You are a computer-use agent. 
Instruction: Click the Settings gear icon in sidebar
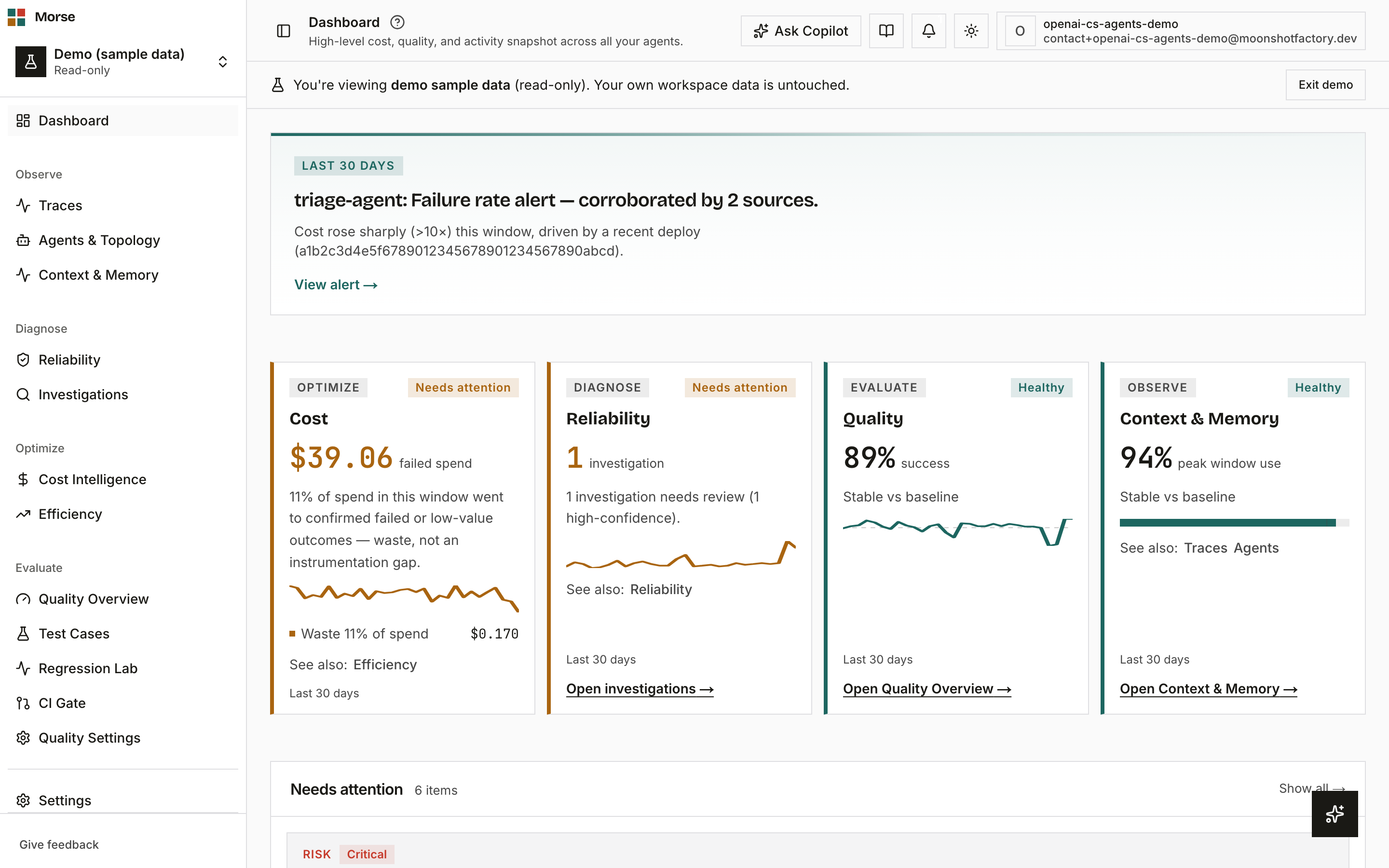[23, 800]
